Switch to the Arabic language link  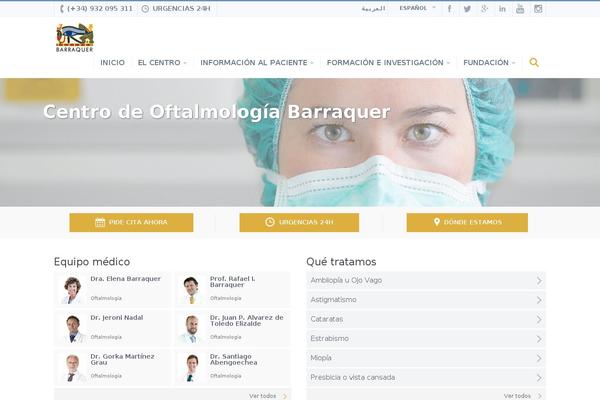(373, 8)
